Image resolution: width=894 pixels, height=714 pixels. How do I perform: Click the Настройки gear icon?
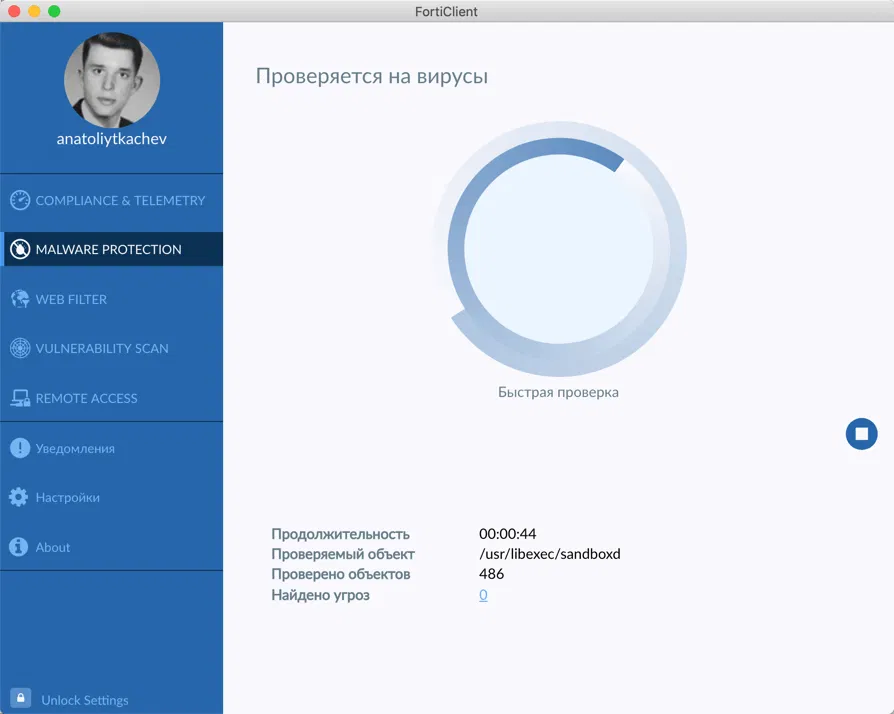(18, 497)
